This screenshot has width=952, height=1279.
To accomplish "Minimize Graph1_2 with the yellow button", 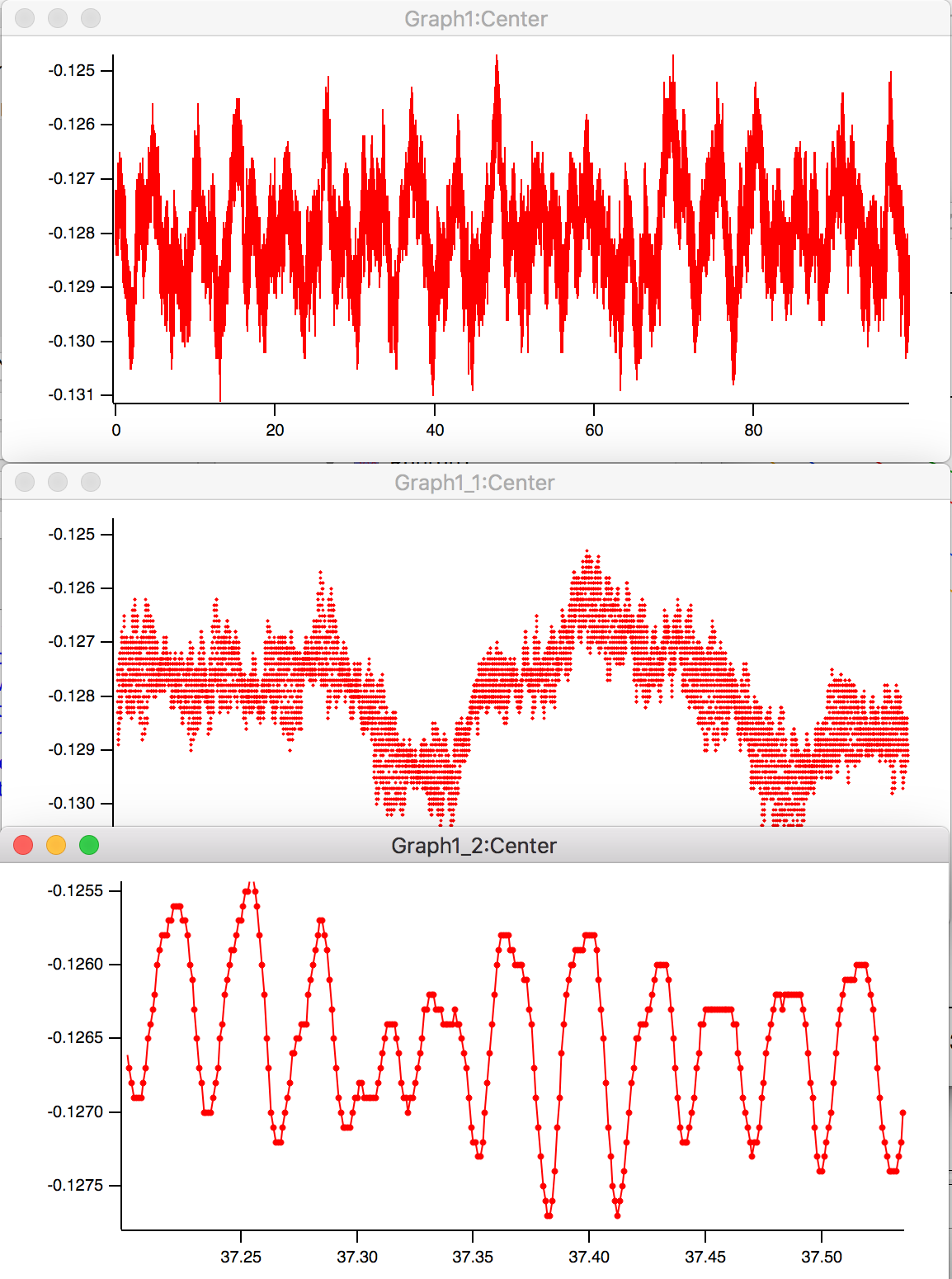I will click(54, 845).
